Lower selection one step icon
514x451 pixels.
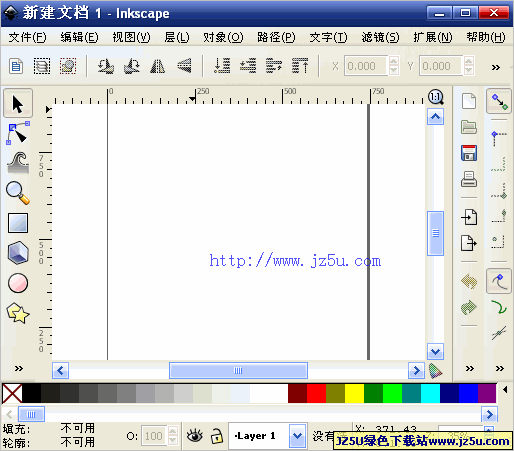click(248, 66)
